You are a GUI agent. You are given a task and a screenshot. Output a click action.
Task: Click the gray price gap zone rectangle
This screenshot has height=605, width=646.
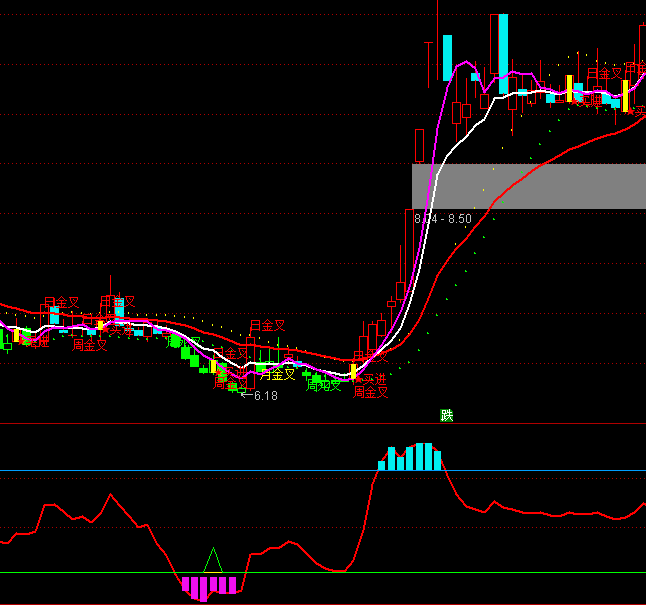[x=528, y=186]
